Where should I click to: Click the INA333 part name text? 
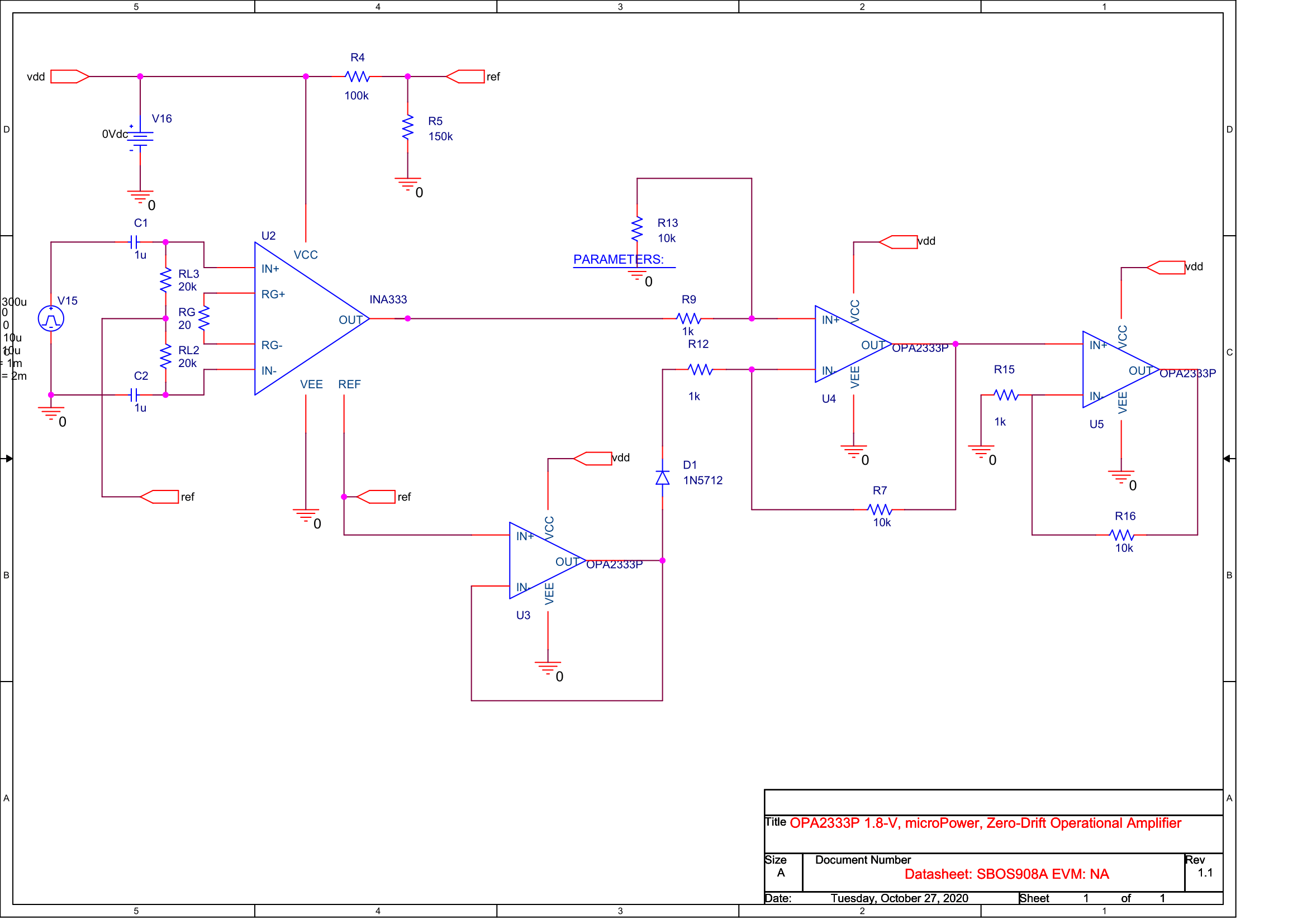pos(388,299)
